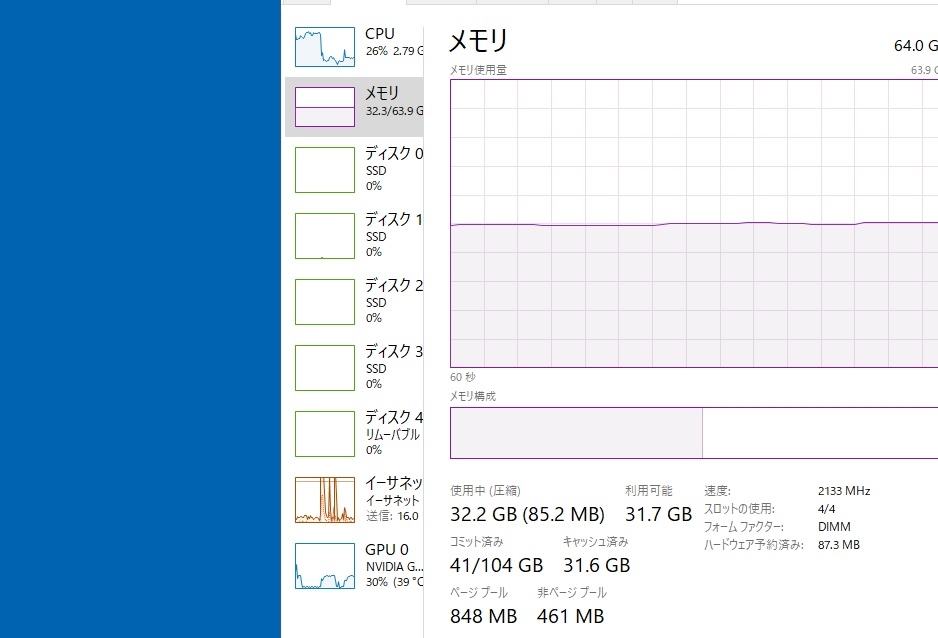Click the イーサネット sidebar label
The image size is (938, 638).
click(x=394, y=483)
